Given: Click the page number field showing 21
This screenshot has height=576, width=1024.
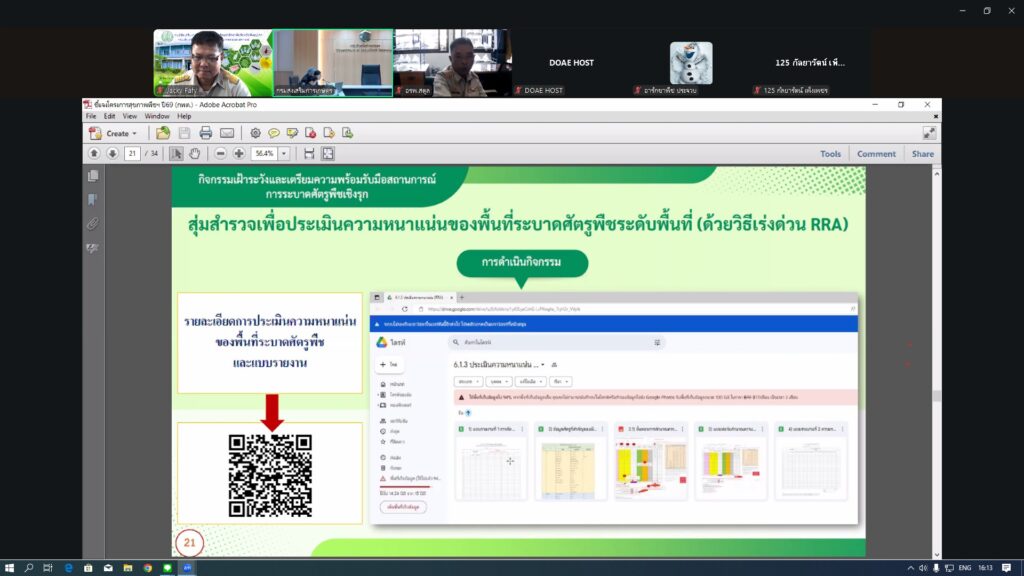Looking at the screenshot, I should (132, 153).
